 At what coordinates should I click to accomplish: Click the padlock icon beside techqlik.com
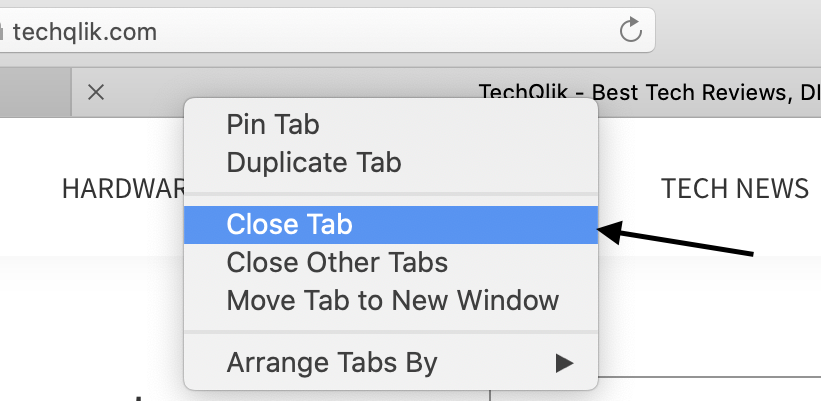(2, 33)
